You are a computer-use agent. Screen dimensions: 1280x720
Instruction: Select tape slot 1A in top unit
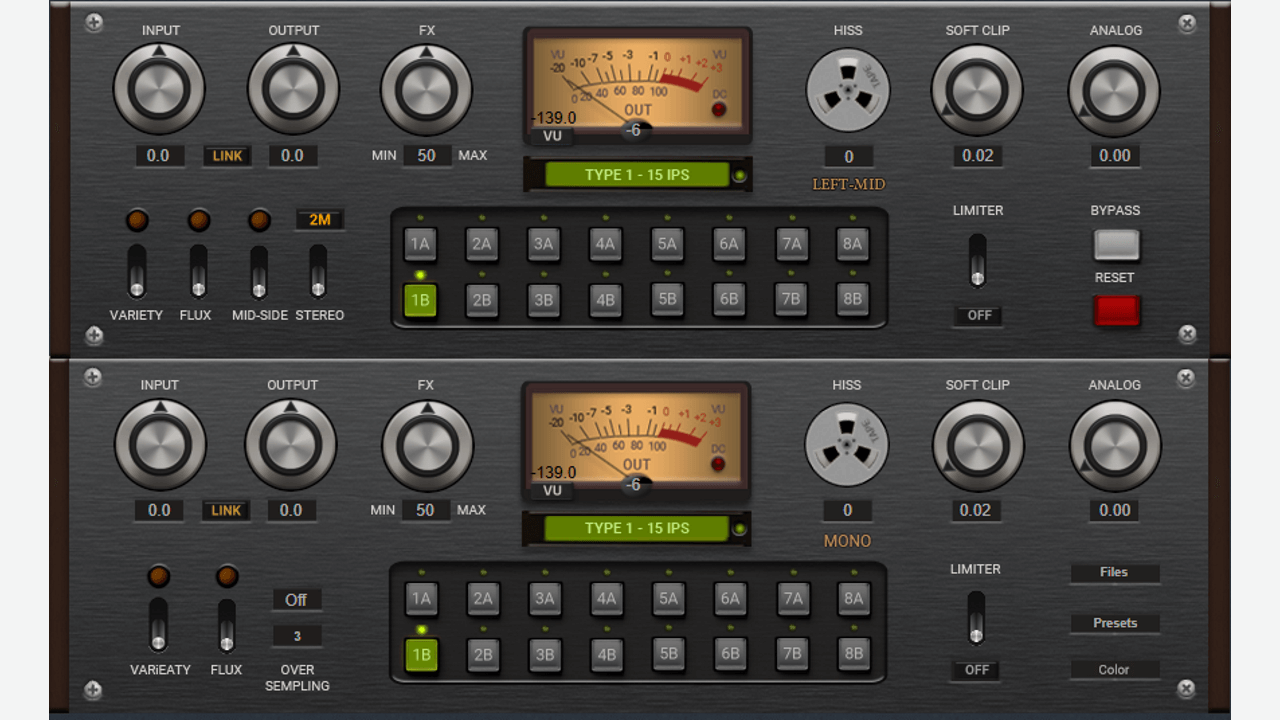420,243
